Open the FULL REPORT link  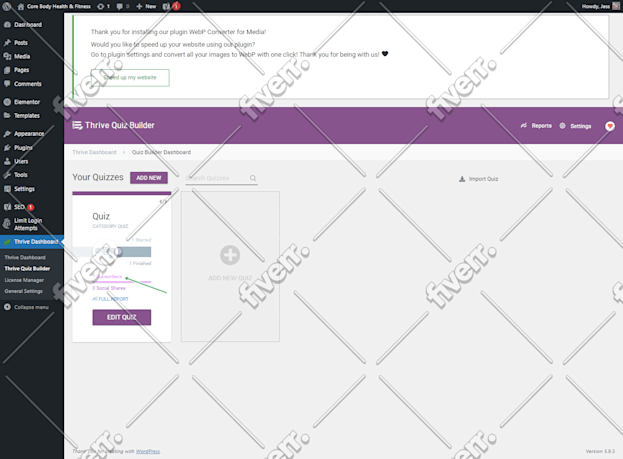110,299
